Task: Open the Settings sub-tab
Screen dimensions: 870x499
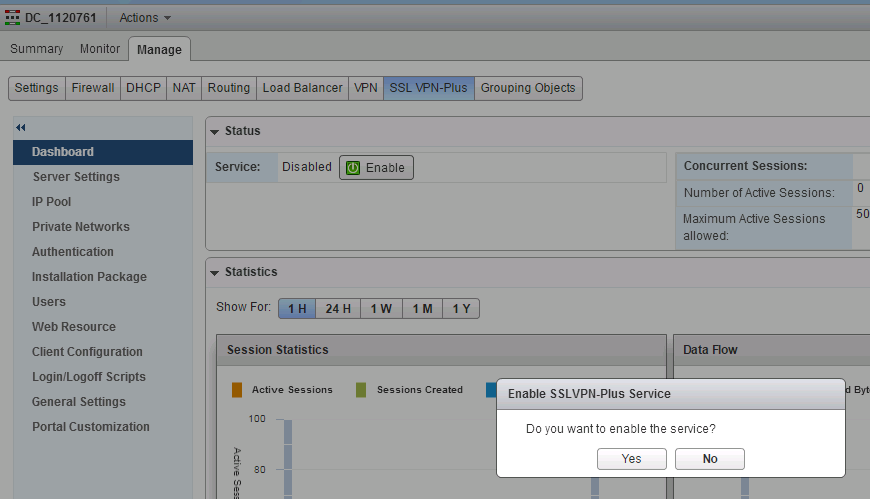Action: pyautogui.click(x=37, y=88)
